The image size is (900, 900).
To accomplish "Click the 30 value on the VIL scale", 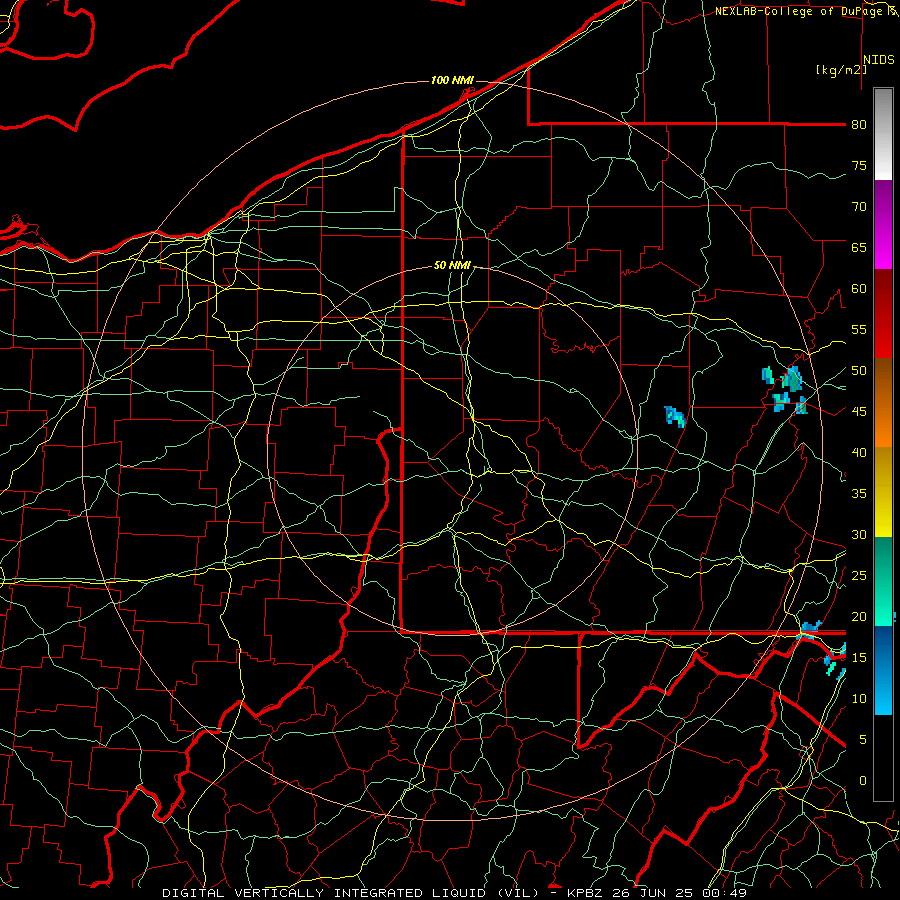I will (859, 534).
